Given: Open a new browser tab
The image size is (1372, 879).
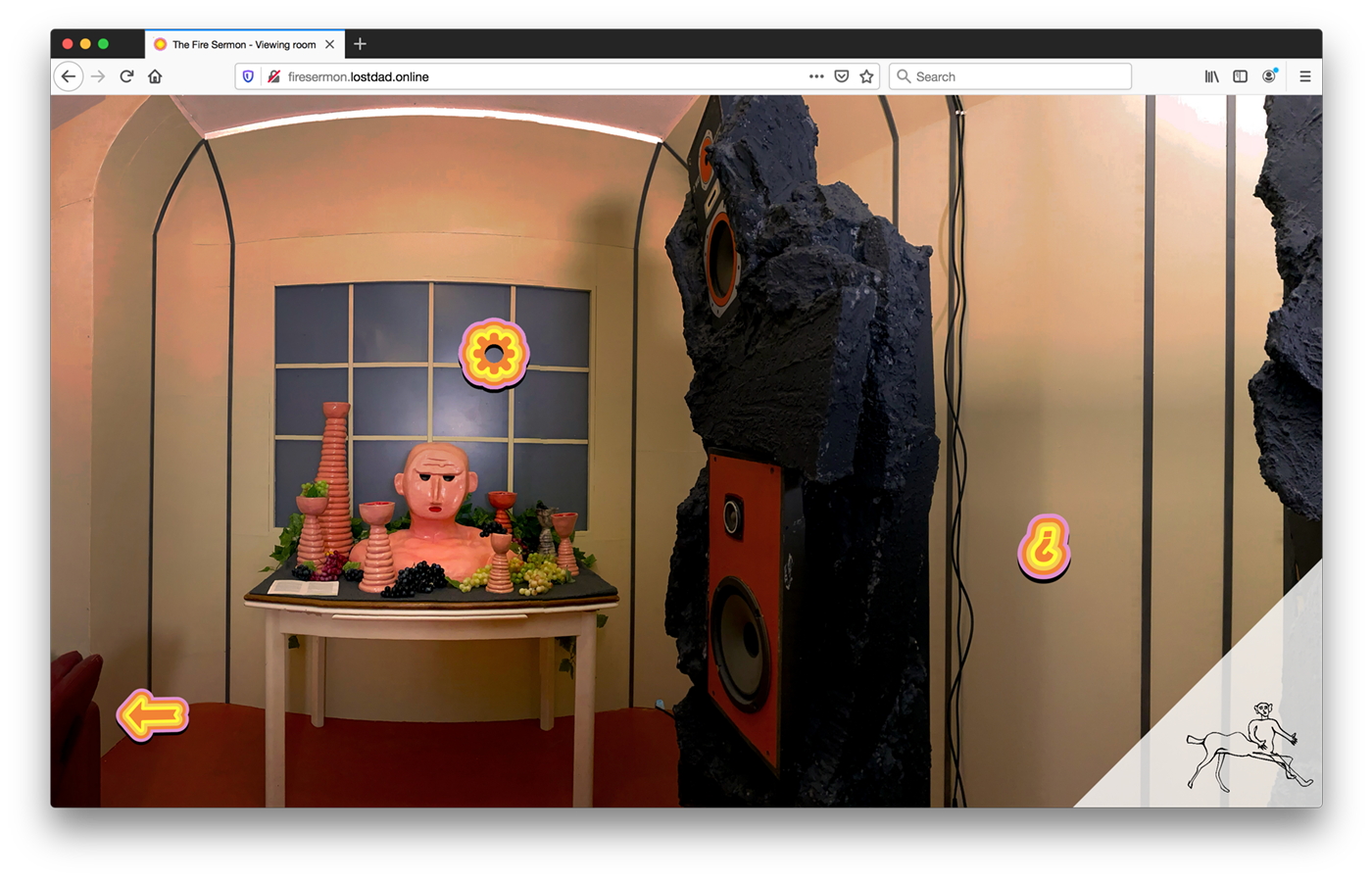Looking at the screenshot, I should tap(360, 44).
